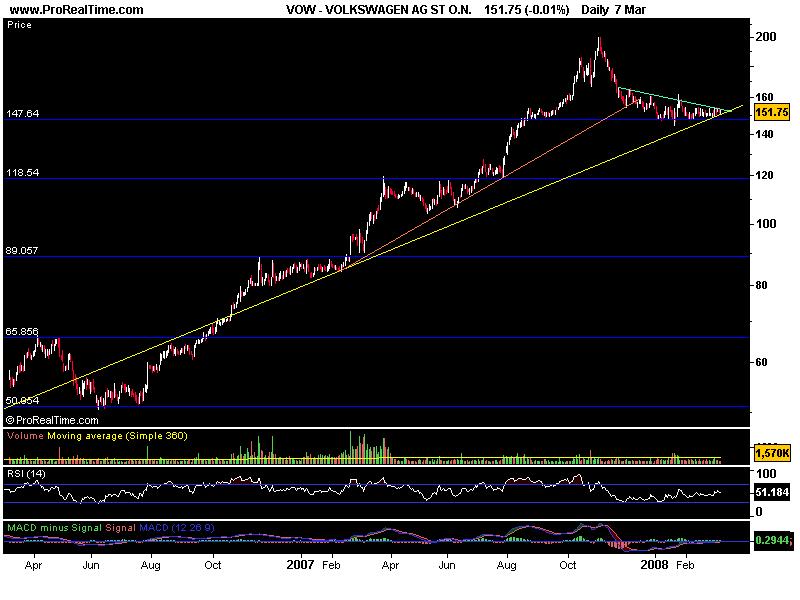800x600 pixels.
Task: Click the Volume indicator label
Action: [26, 436]
